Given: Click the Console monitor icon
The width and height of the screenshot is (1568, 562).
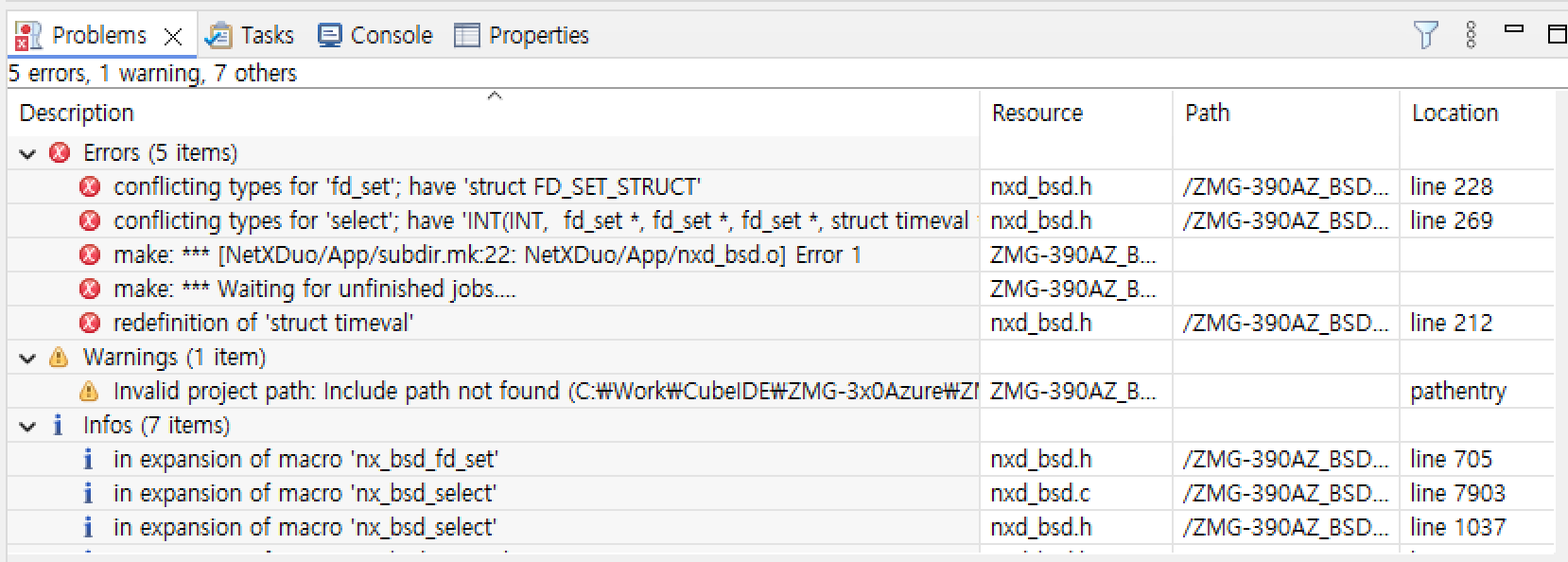Looking at the screenshot, I should pos(329,34).
